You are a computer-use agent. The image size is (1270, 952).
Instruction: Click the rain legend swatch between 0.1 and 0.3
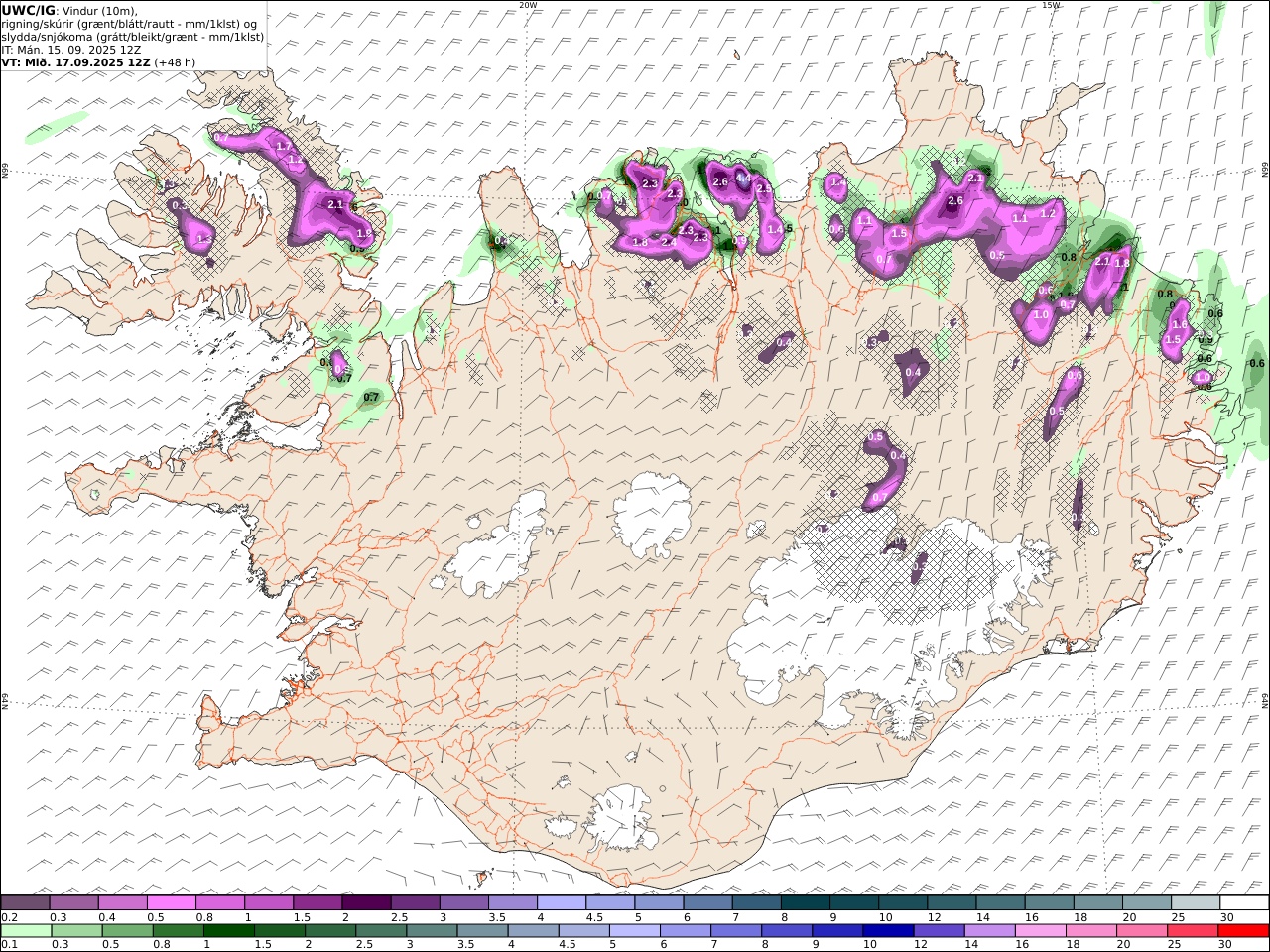coord(26,930)
